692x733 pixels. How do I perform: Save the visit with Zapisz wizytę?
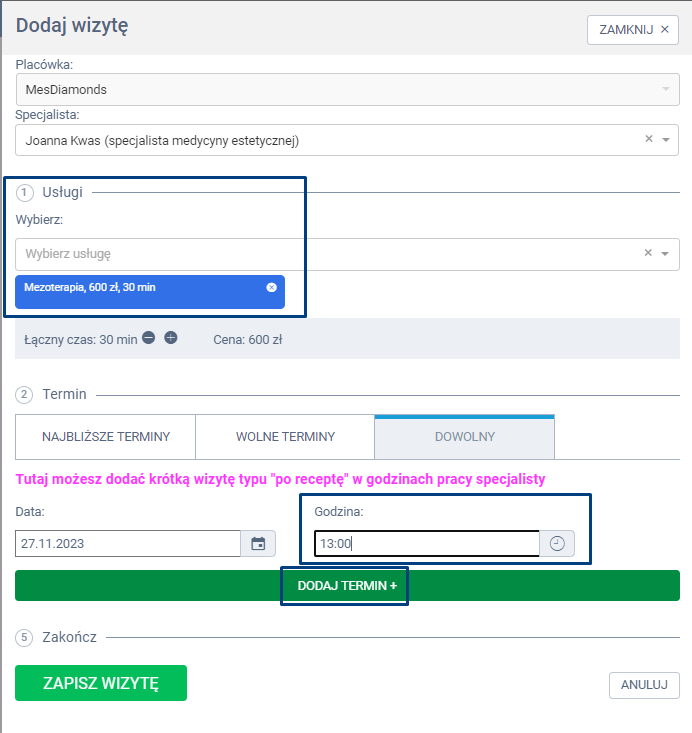pos(101,683)
